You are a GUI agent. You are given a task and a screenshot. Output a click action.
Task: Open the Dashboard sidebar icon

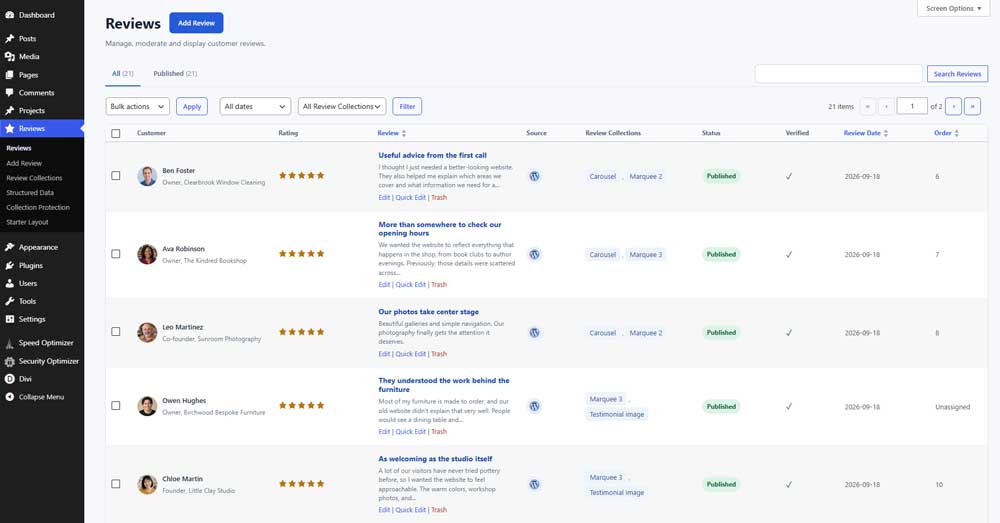[x=10, y=15]
